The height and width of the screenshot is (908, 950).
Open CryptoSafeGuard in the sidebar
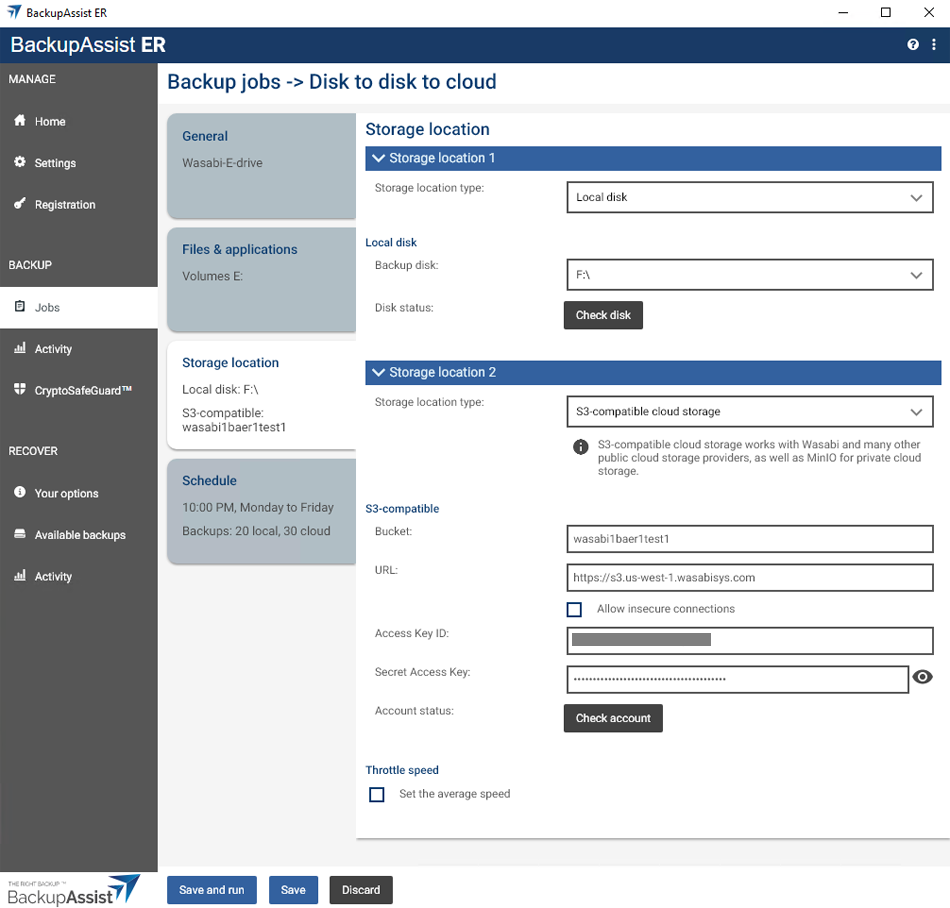tap(79, 391)
